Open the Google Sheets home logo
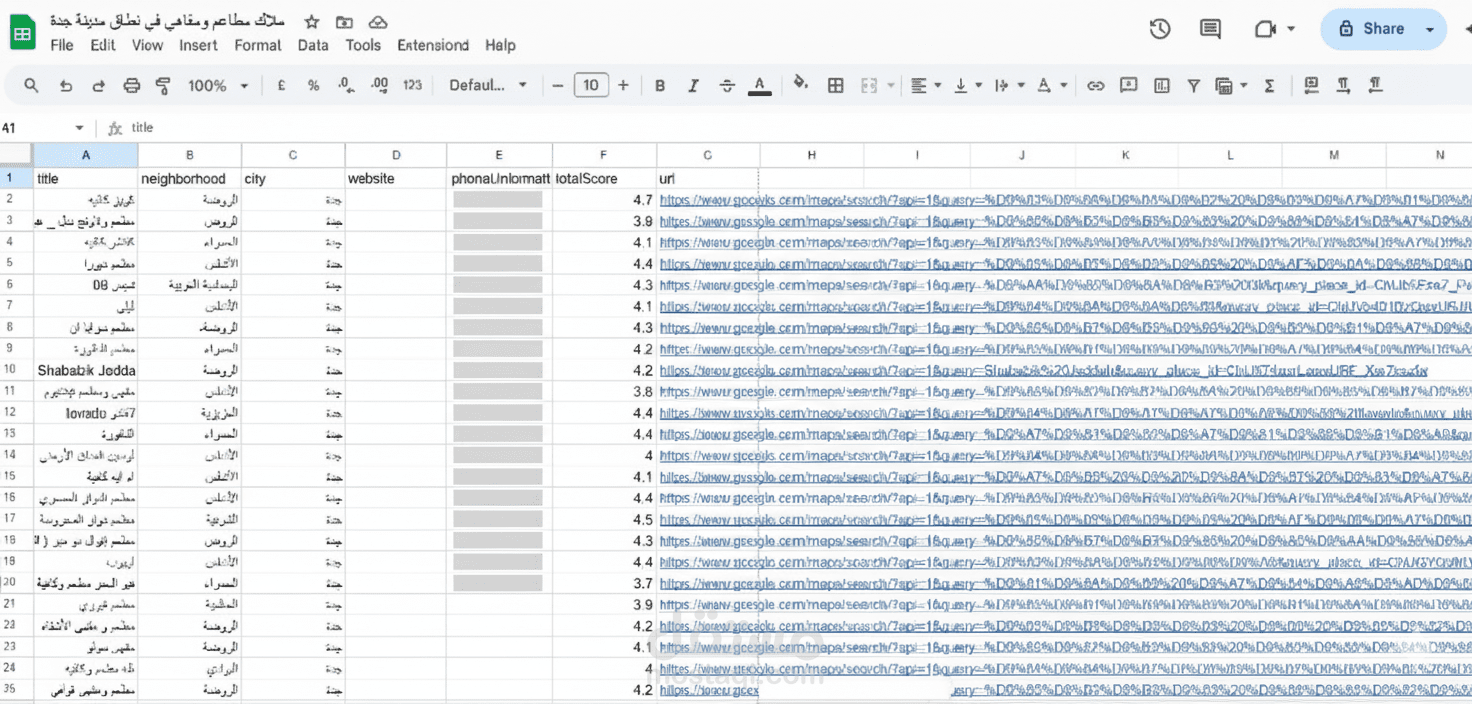The height and width of the screenshot is (704, 1472). [x=23, y=33]
